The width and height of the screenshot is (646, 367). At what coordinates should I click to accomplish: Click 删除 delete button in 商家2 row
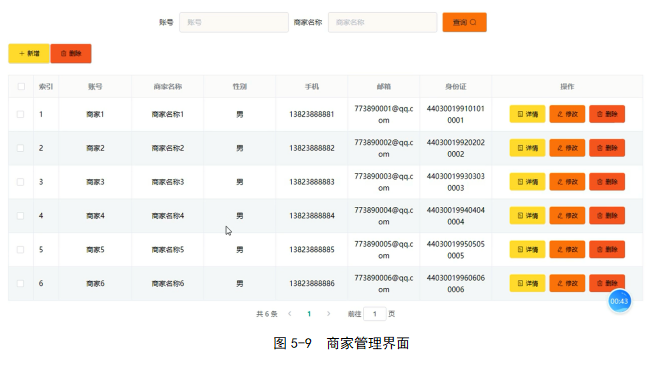click(x=607, y=148)
